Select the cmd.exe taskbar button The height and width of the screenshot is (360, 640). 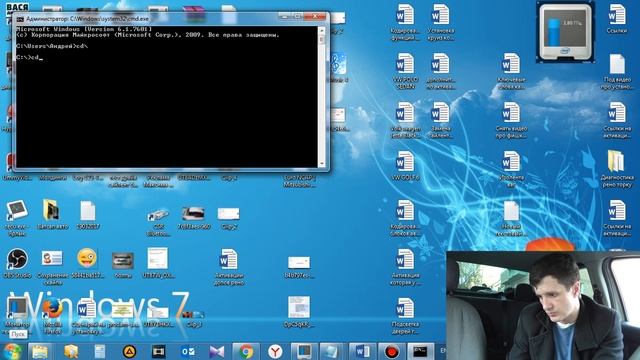[420, 351]
